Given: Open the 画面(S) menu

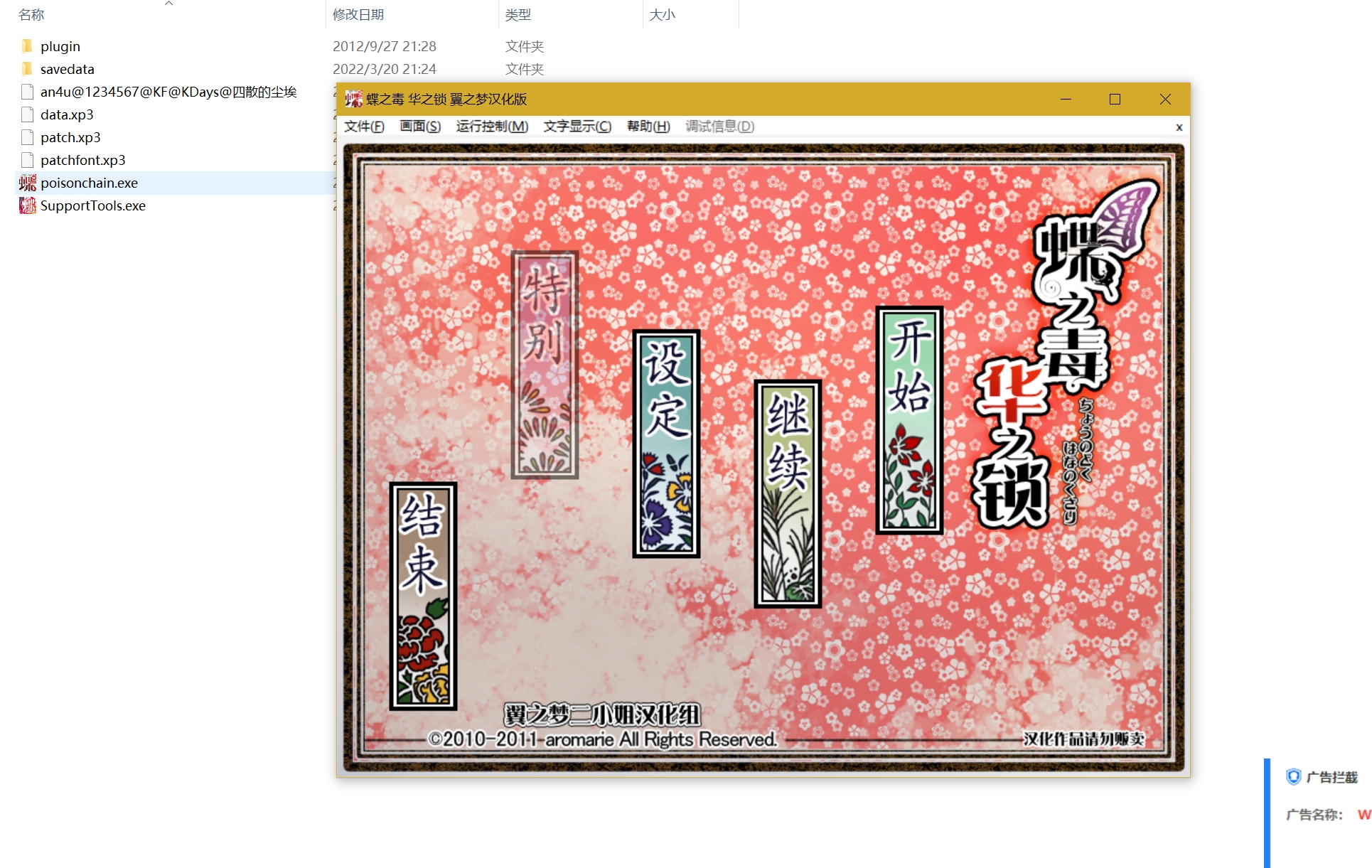Looking at the screenshot, I should point(420,127).
